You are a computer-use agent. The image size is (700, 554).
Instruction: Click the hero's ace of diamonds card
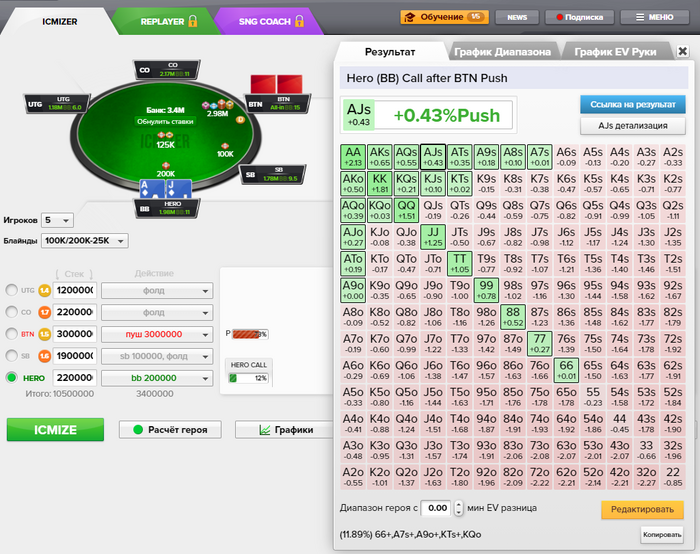click(151, 189)
